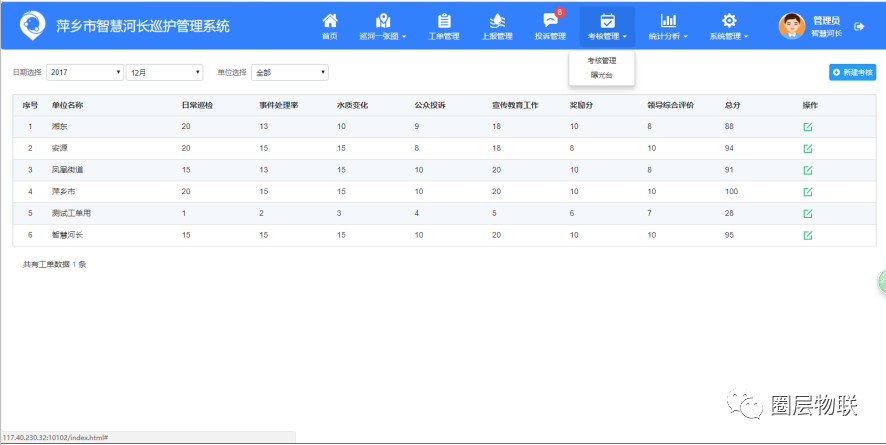Select 考核管理 in dropdown list
886x445 pixels.
click(x=602, y=61)
